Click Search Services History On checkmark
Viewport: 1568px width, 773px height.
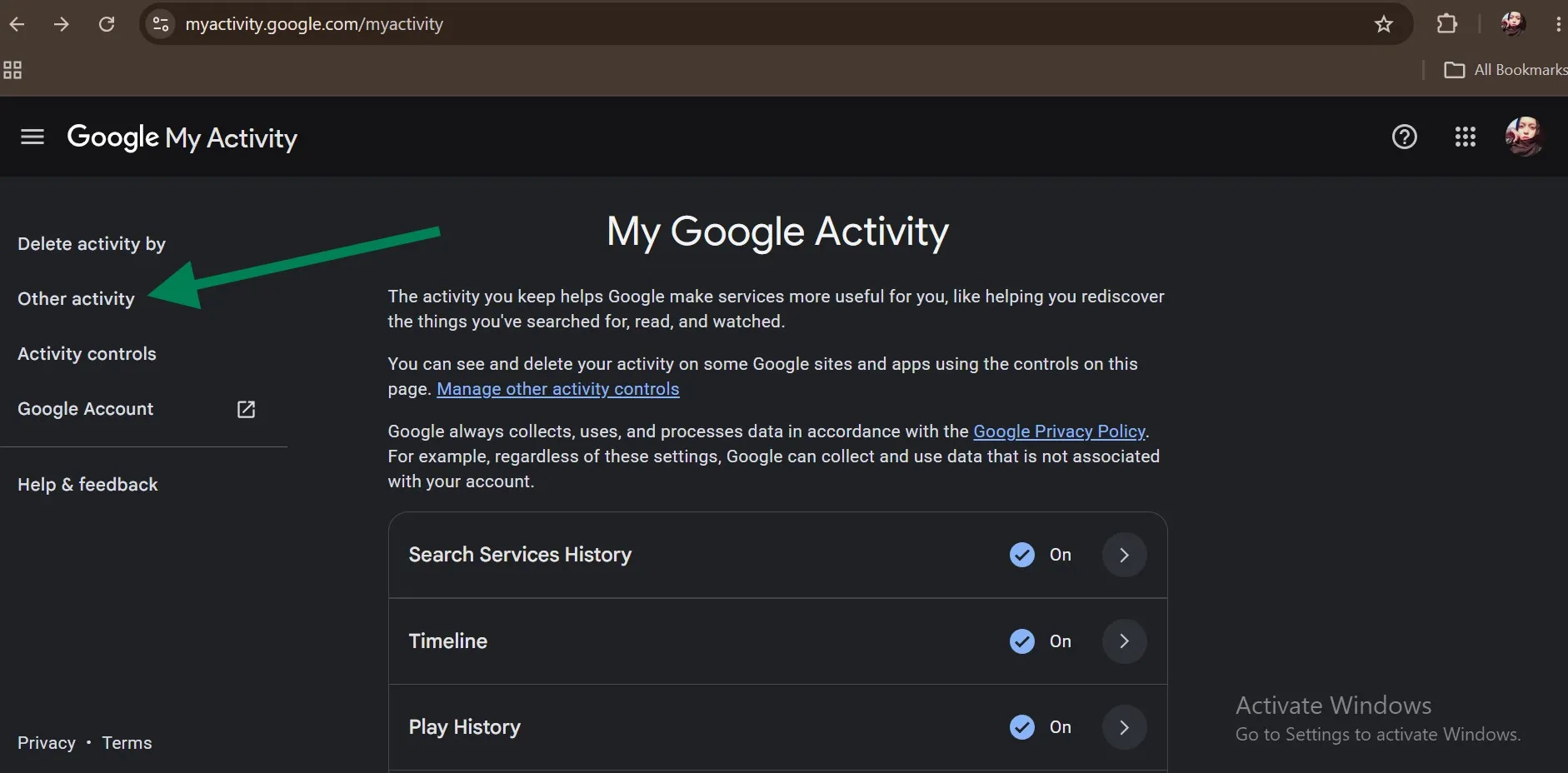pyautogui.click(x=1022, y=555)
